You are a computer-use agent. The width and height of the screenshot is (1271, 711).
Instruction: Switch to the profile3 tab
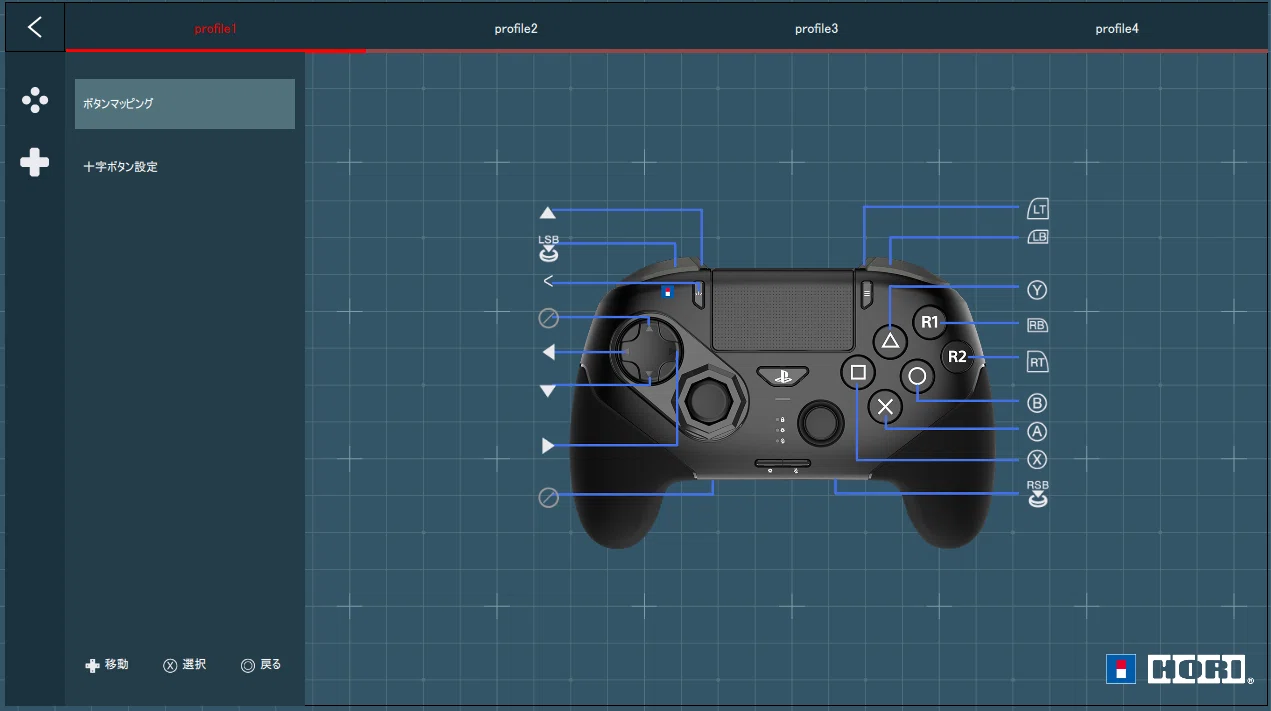click(816, 29)
